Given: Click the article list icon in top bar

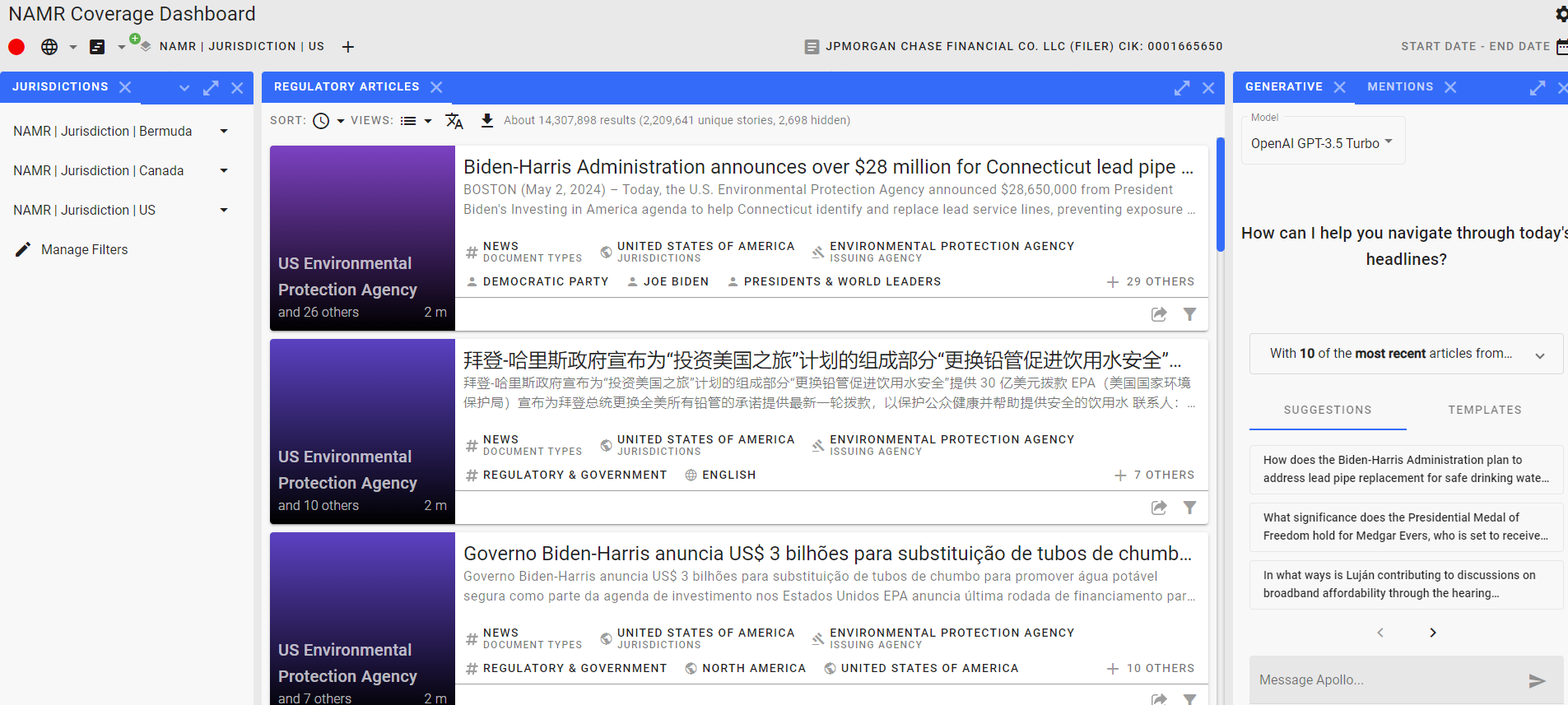Looking at the screenshot, I should tap(97, 47).
